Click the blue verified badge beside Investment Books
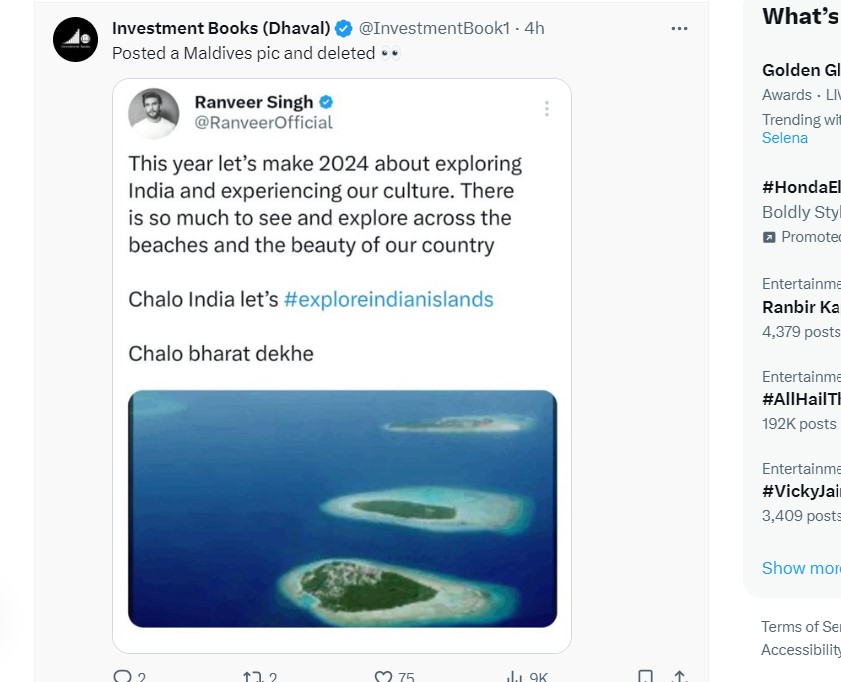 tap(344, 28)
